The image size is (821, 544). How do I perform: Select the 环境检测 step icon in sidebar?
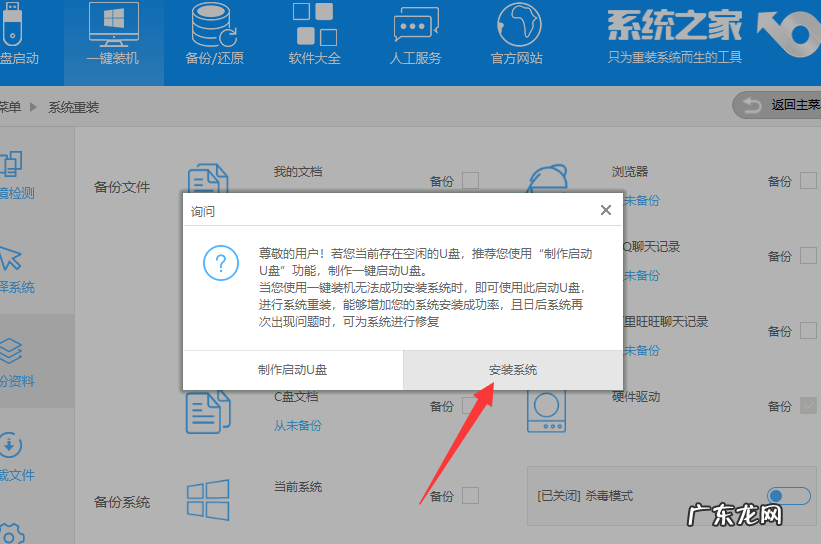tap(12, 164)
